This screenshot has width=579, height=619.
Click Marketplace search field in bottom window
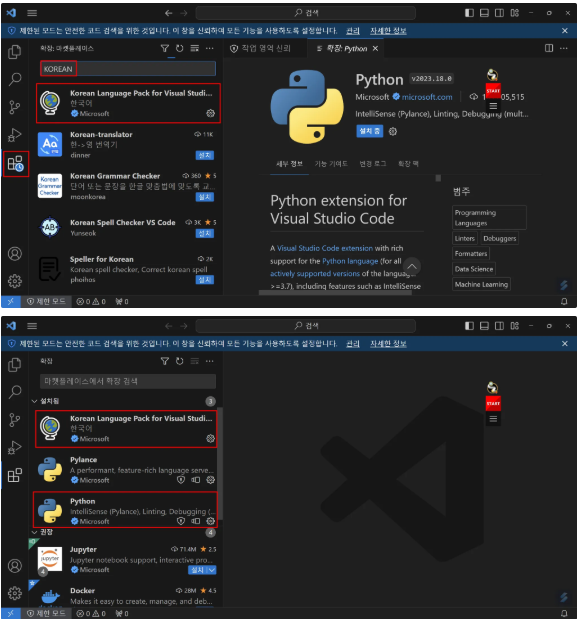point(128,381)
